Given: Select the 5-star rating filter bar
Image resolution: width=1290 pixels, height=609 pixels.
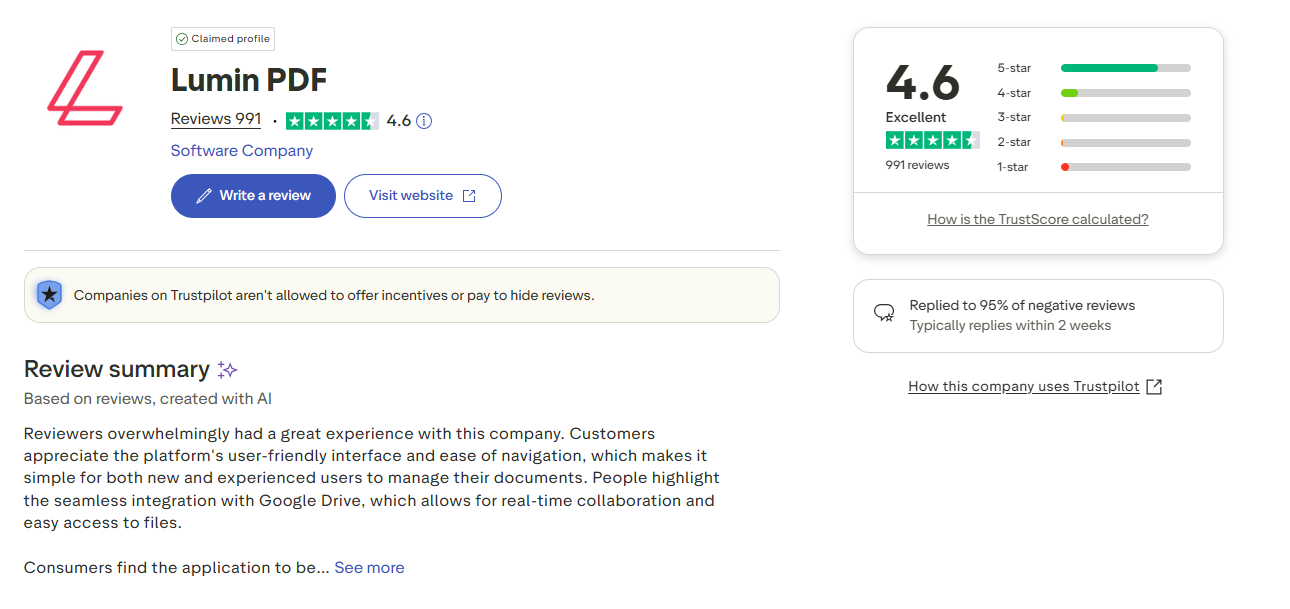Looking at the screenshot, I should (1125, 68).
